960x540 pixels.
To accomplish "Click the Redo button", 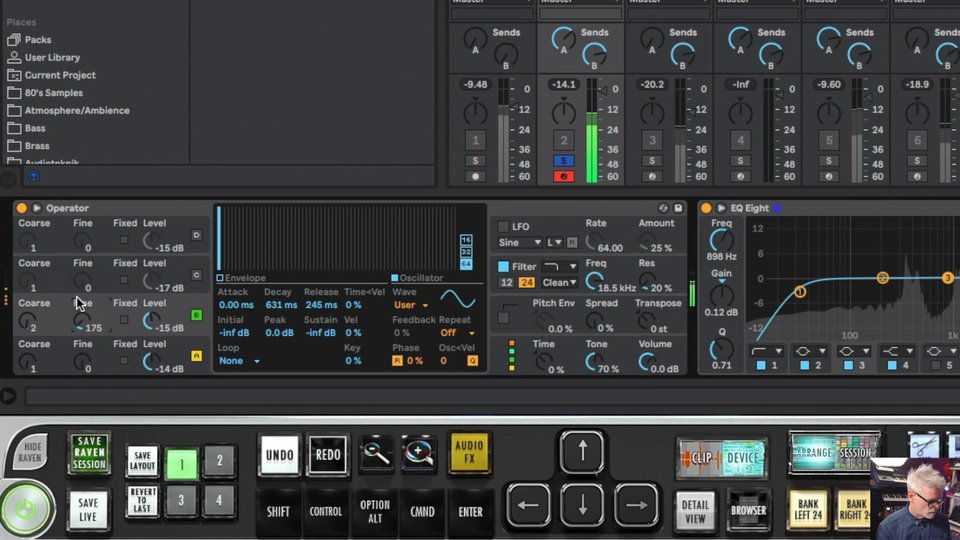I will (x=328, y=455).
